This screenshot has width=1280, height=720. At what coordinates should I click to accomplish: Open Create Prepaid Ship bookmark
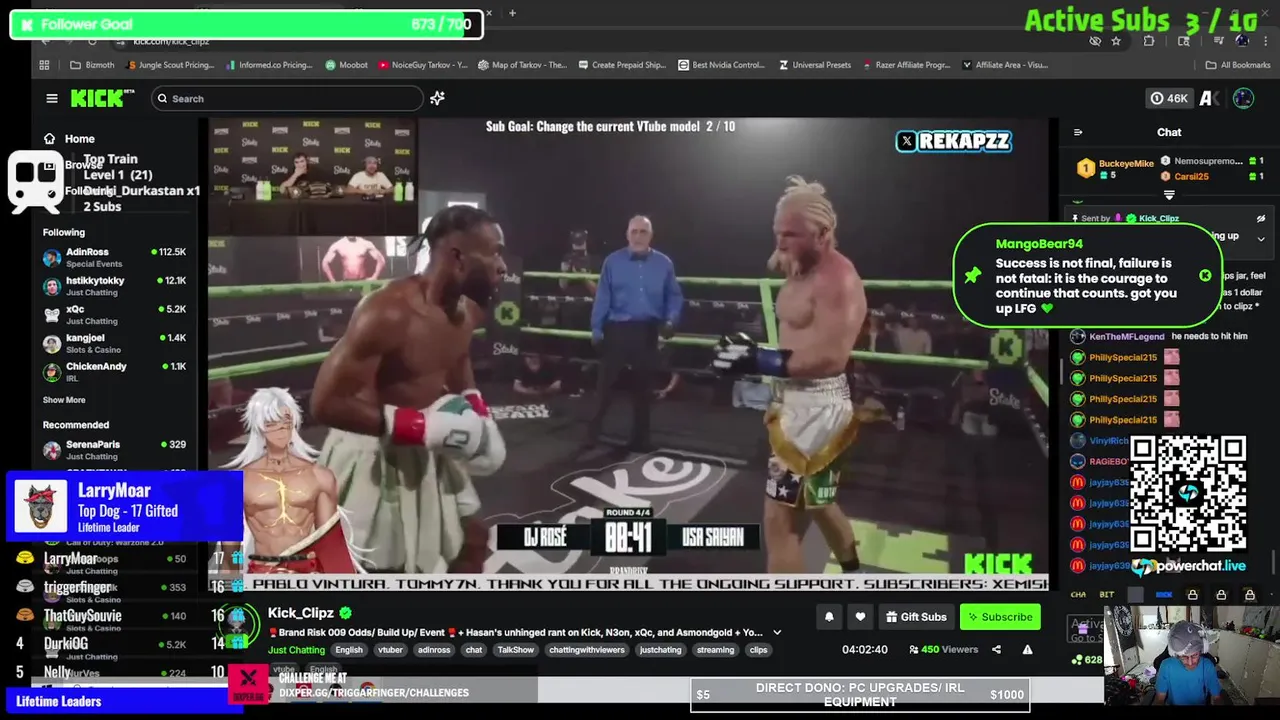click(621, 65)
